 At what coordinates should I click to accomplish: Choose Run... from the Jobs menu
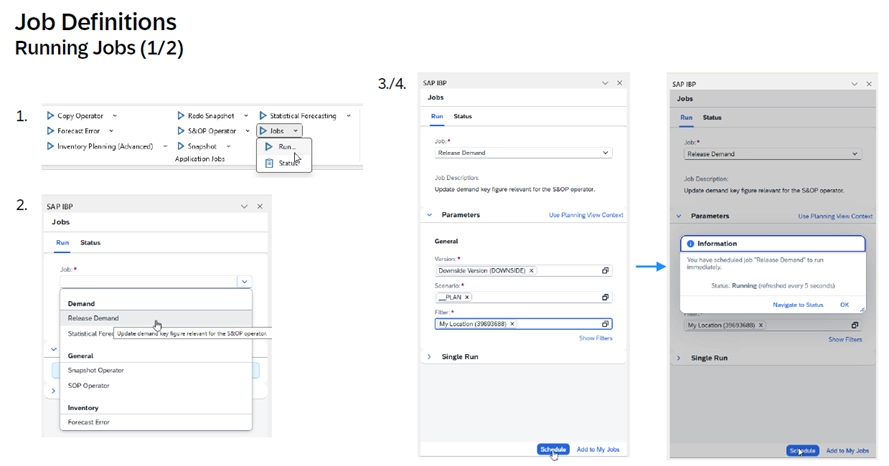(286, 147)
